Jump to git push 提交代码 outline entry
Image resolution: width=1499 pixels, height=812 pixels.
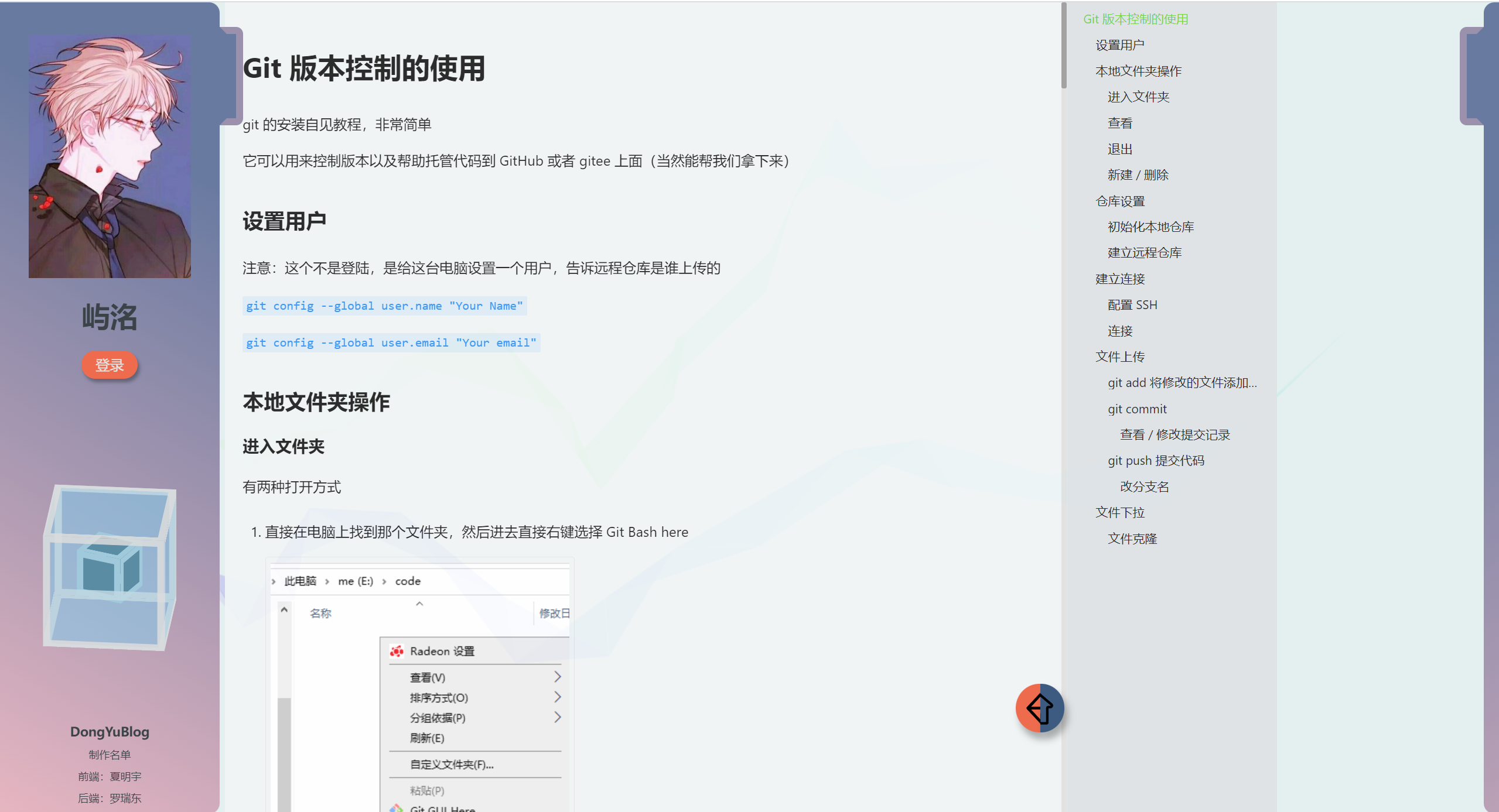point(1156,460)
